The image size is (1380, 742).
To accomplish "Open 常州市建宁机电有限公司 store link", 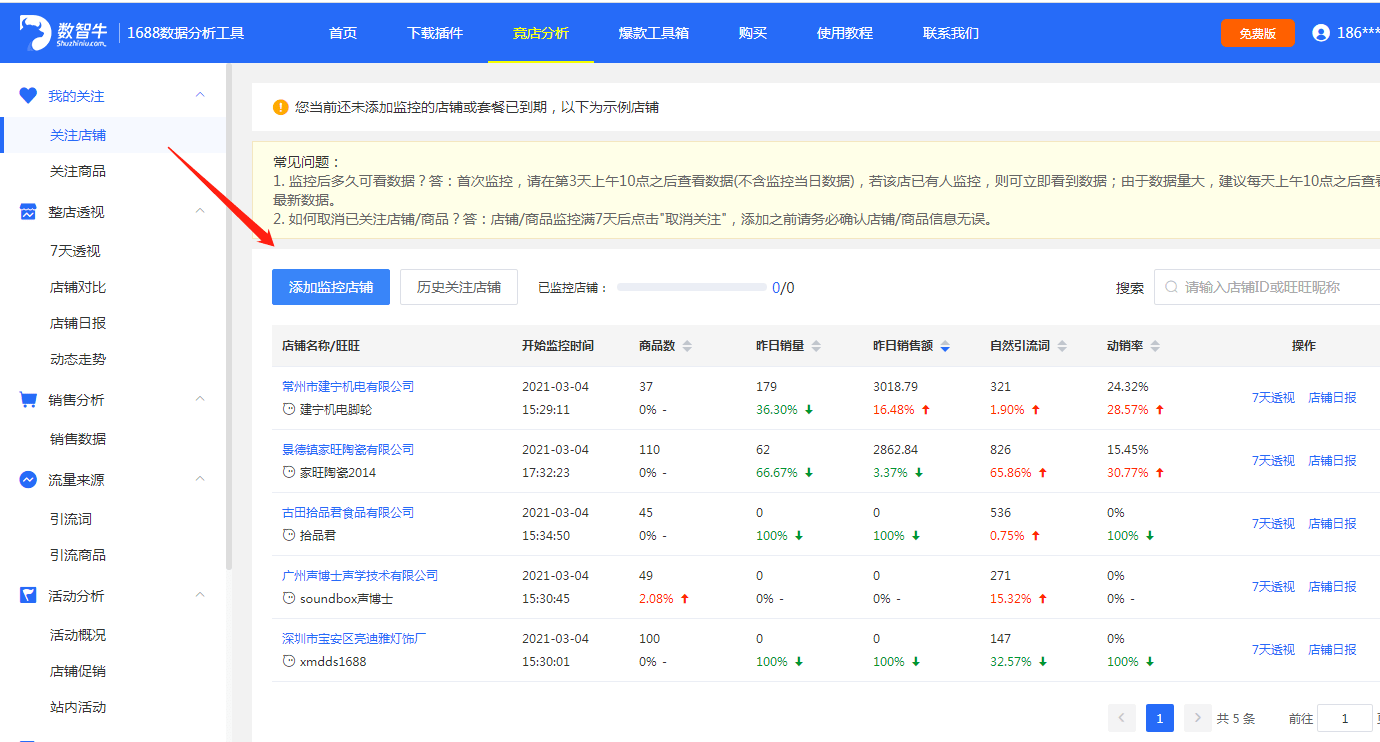I will pyautogui.click(x=348, y=386).
